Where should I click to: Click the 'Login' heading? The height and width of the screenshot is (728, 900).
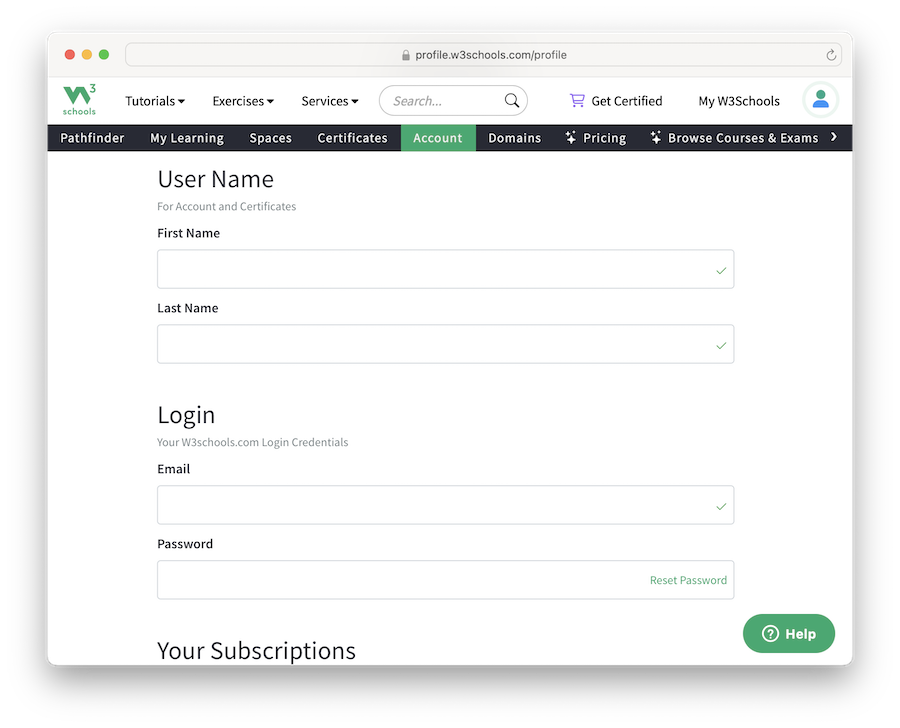click(x=186, y=415)
